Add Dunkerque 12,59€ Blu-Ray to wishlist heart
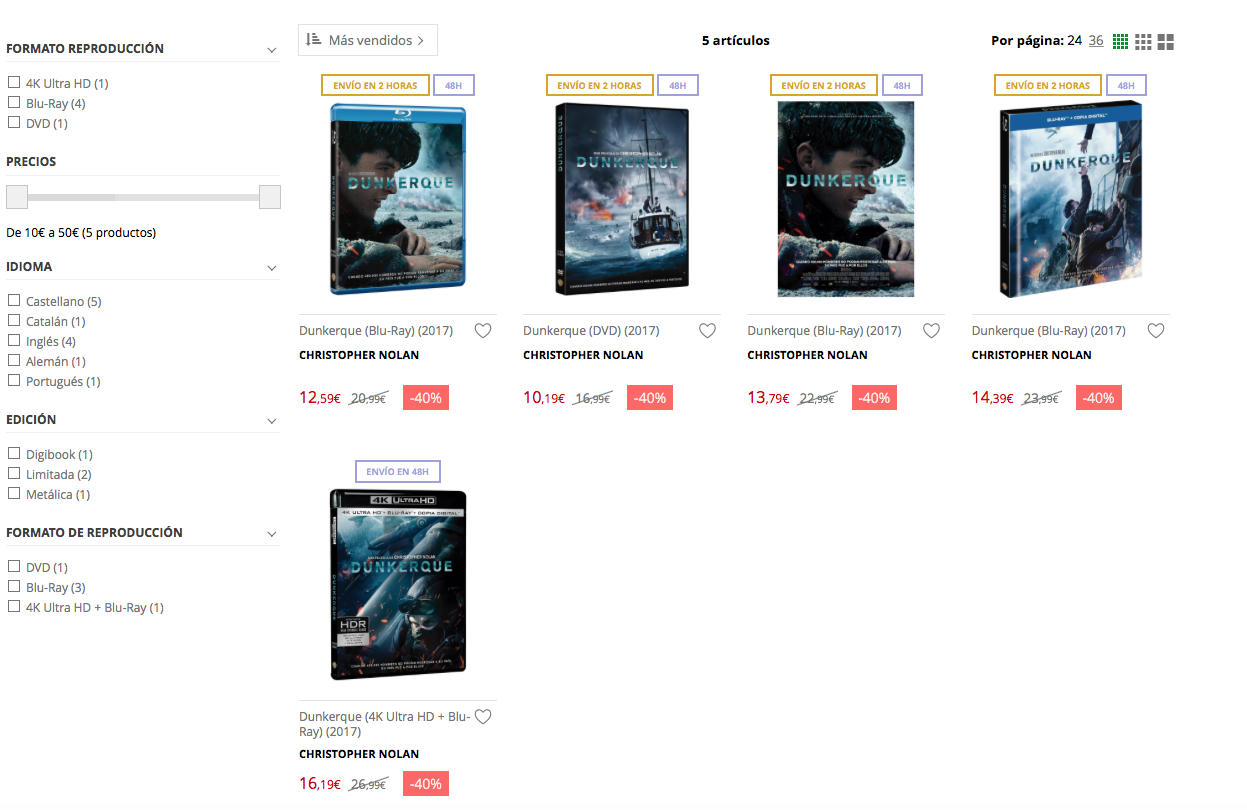This screenshot has width=1247, height=810. pyautogui.click(x=483, y=331)
